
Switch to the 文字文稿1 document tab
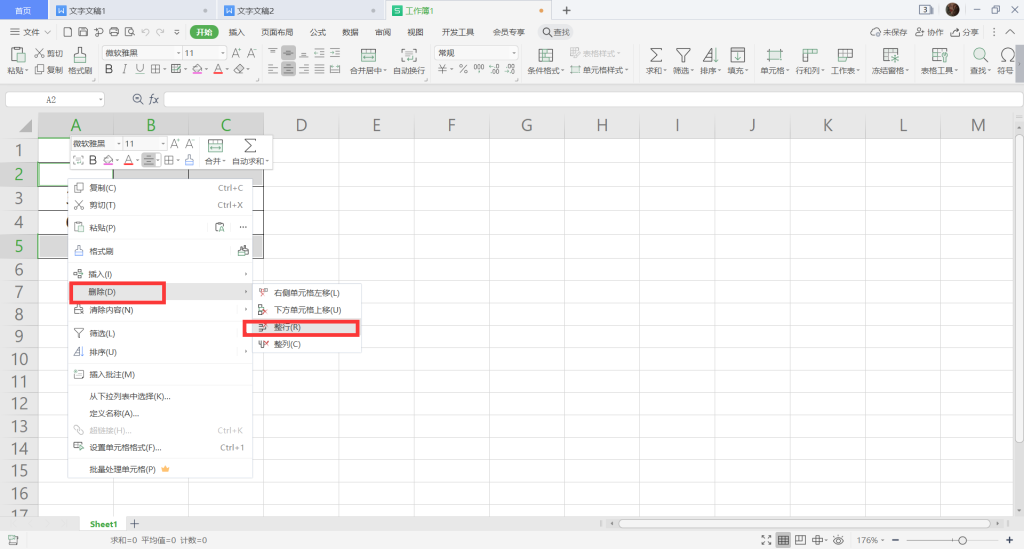coord(132,10)
